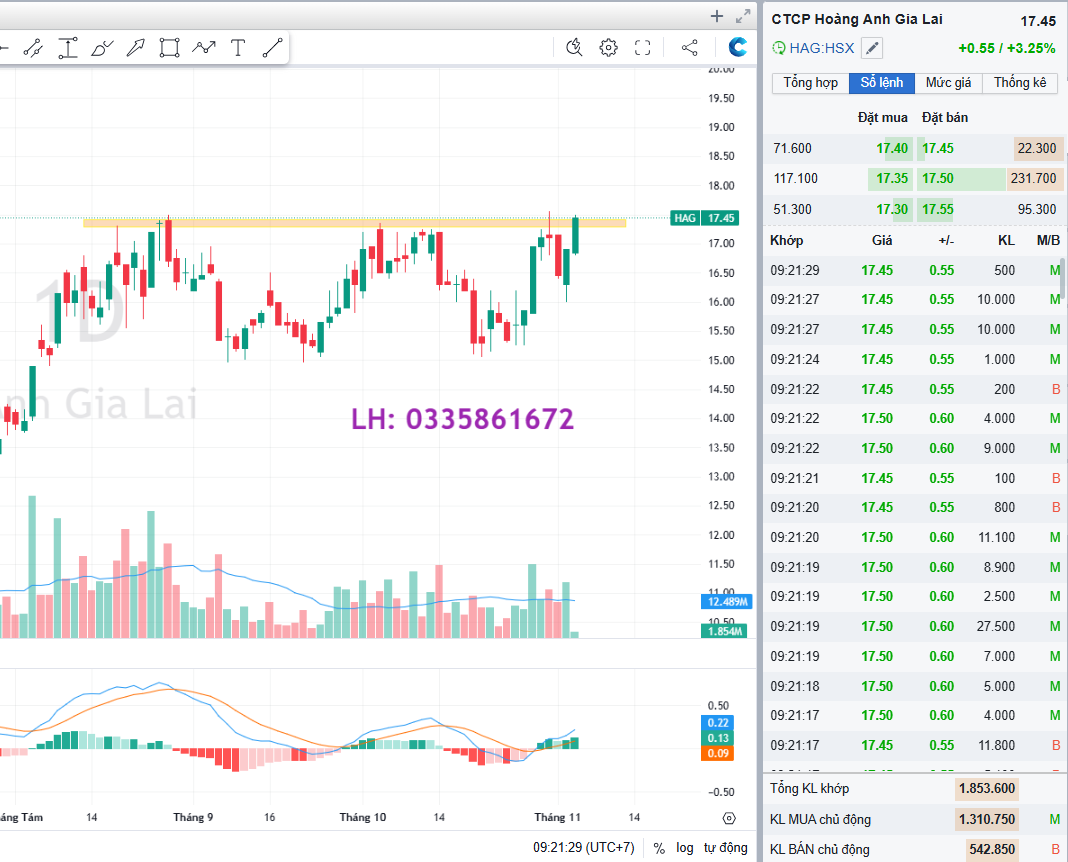Toggle auto scale (tự động)

coord(725,848)
